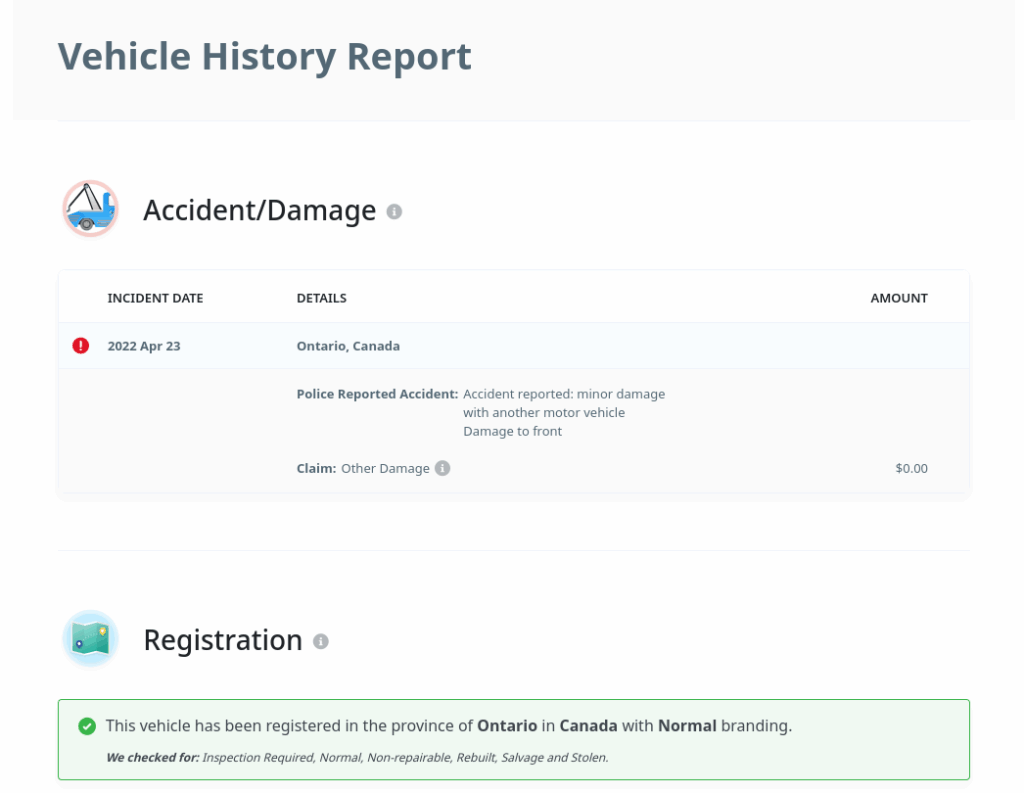Click info icon beside Registration heading
The height and width of the screenshot is (793, 1024).
pyautogui.click(x=321, y=641)
